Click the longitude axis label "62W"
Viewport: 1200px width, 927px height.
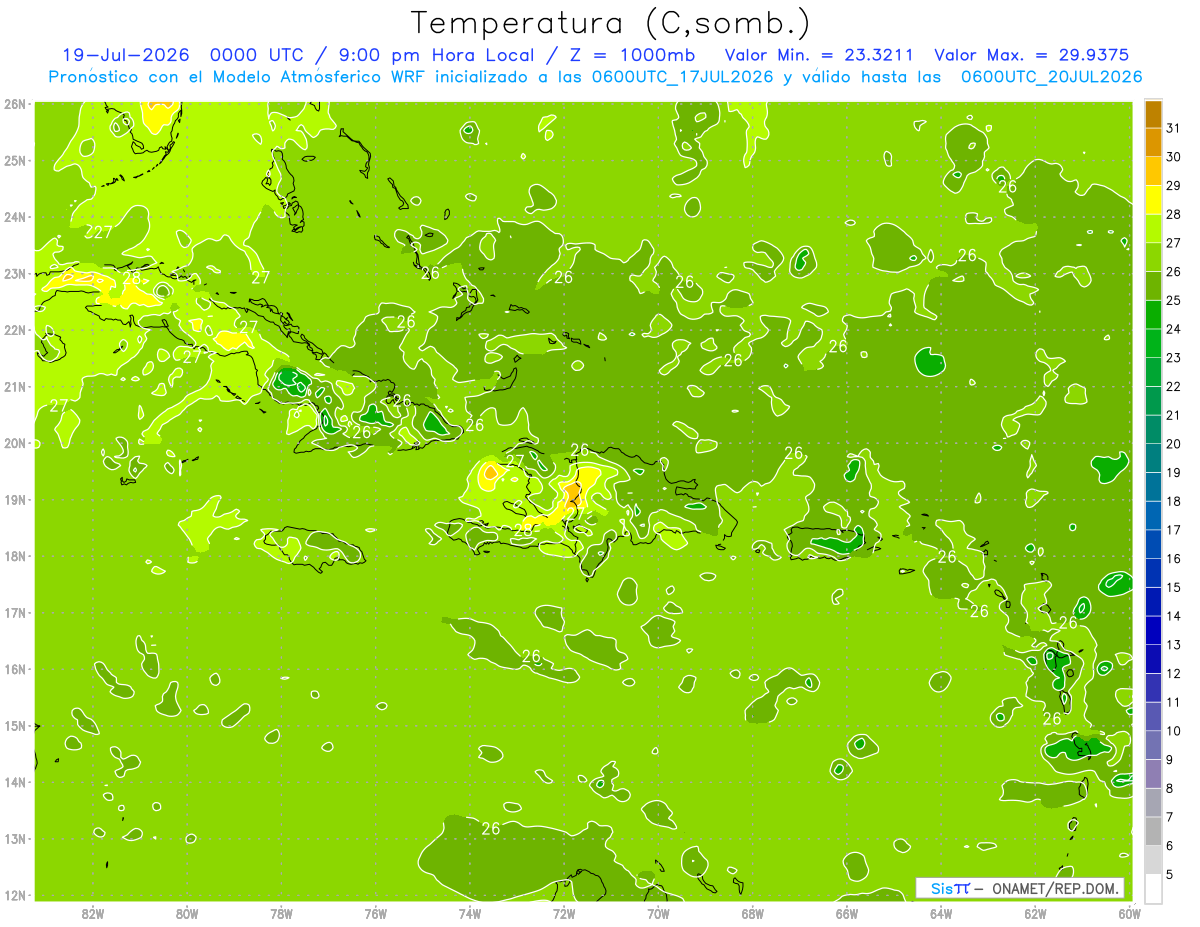coord(1035,913)
